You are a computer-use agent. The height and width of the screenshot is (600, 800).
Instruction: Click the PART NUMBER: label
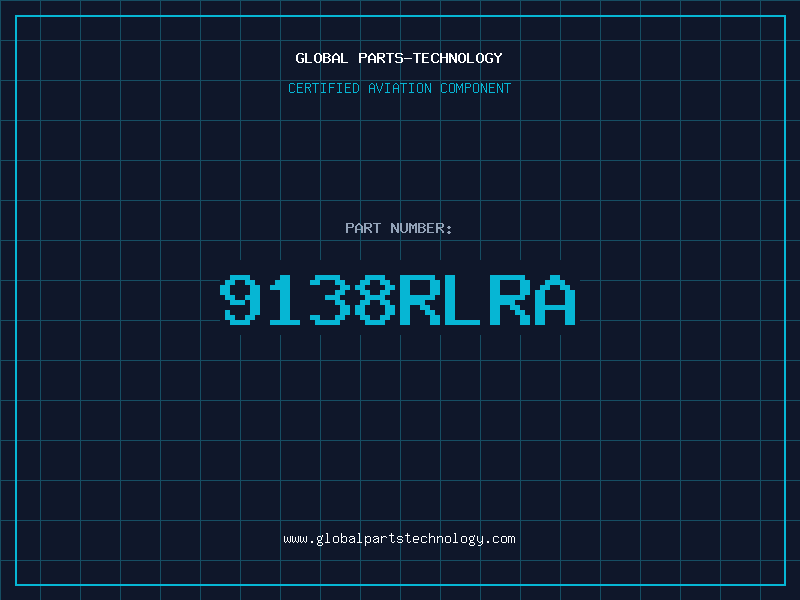(399, 228)
